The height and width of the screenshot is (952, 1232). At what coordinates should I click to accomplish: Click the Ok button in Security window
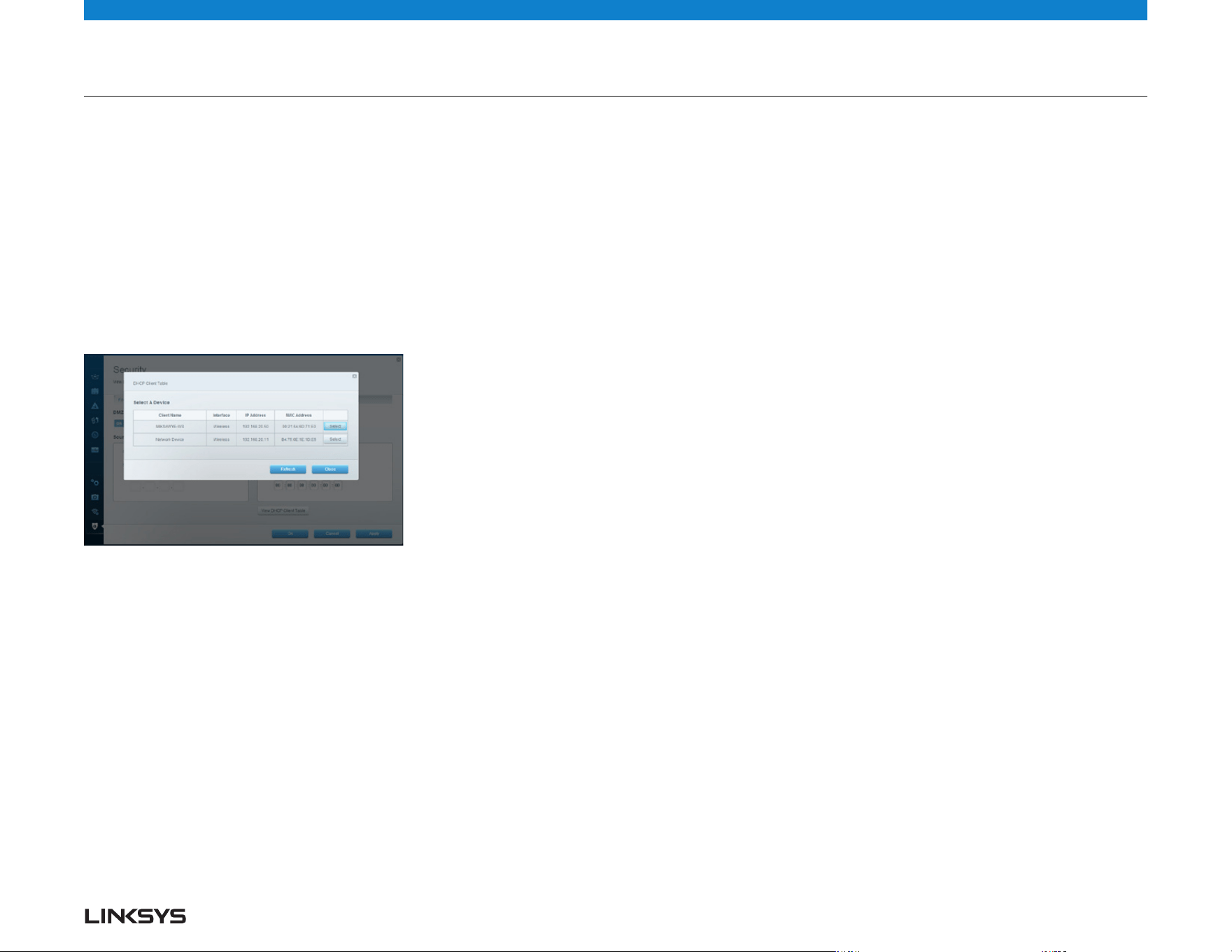click(x=290, y=534)
